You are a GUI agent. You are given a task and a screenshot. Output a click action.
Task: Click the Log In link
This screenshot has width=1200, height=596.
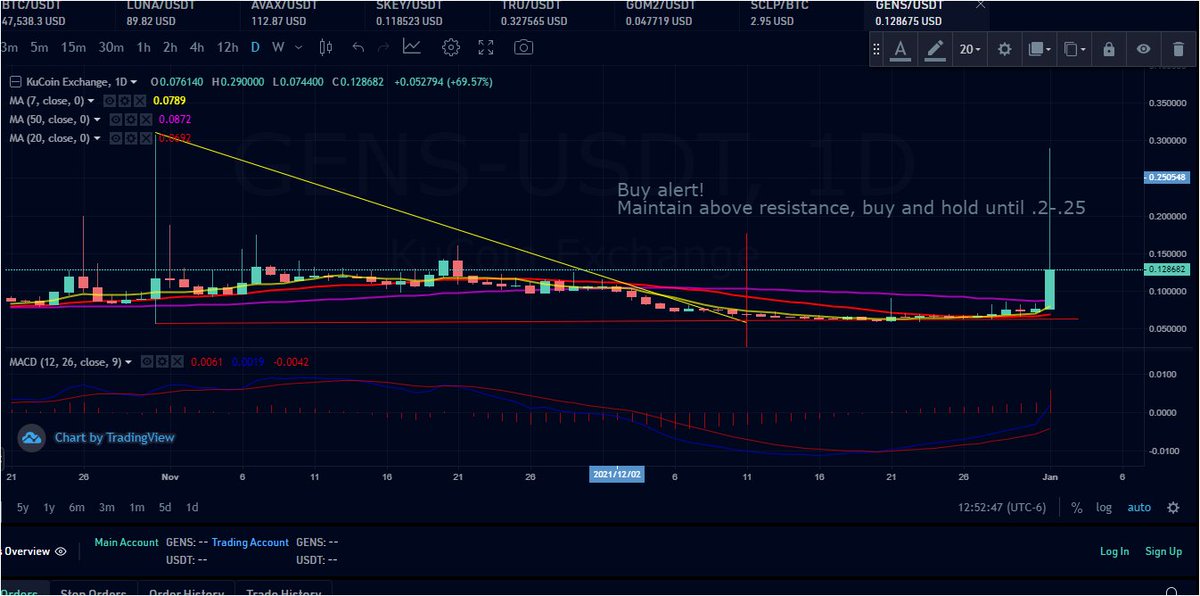1114,551
